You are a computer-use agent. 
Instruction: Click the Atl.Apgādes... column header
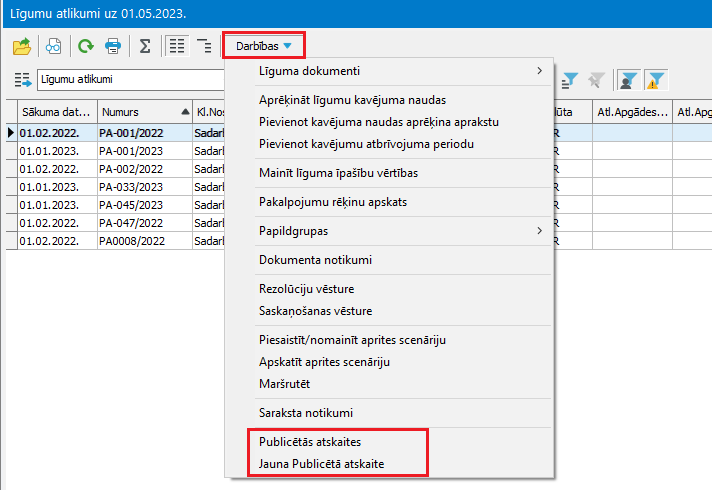click(632, 112)
